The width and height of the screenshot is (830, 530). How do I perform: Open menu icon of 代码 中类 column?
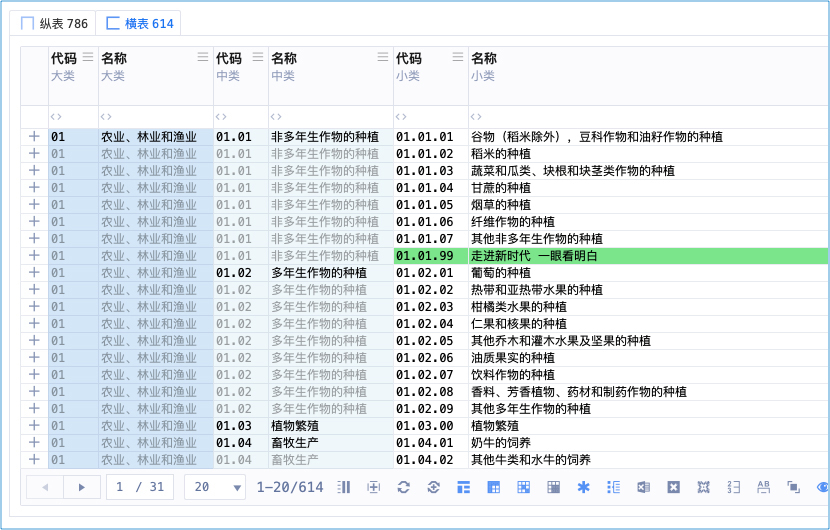click(258, 57)
